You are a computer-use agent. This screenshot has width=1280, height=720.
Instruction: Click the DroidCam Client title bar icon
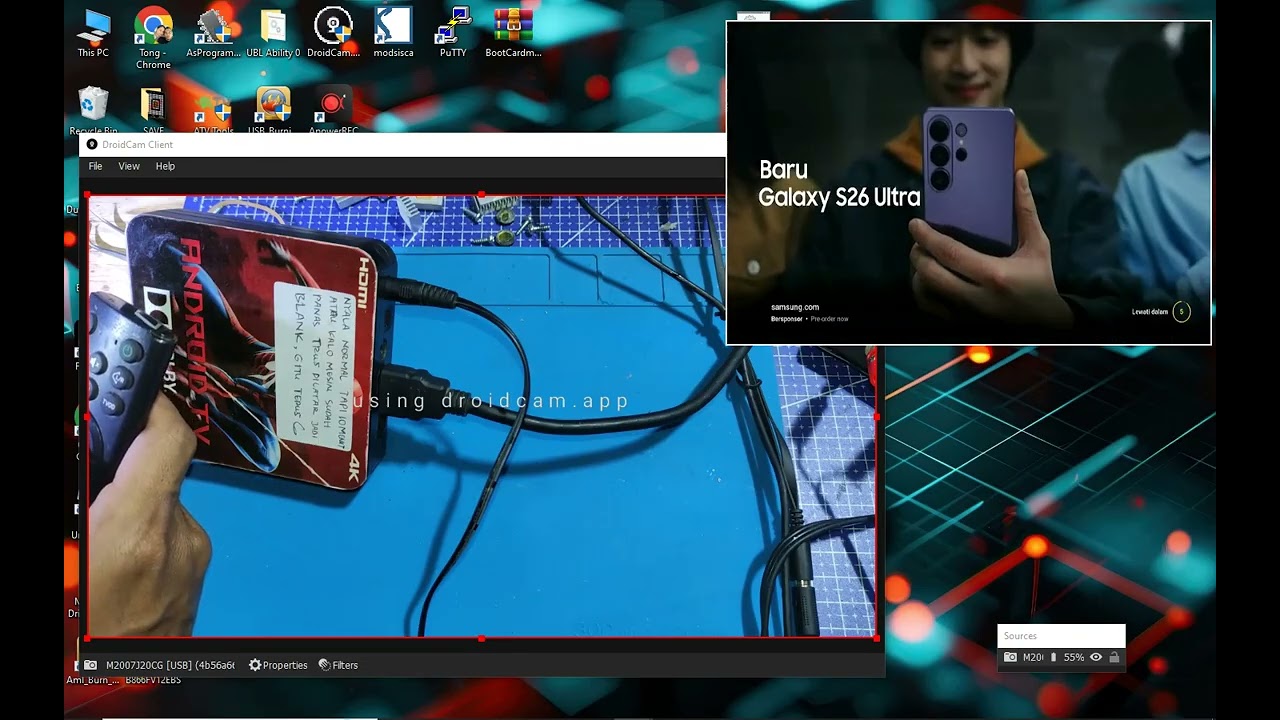coord(92,145)
